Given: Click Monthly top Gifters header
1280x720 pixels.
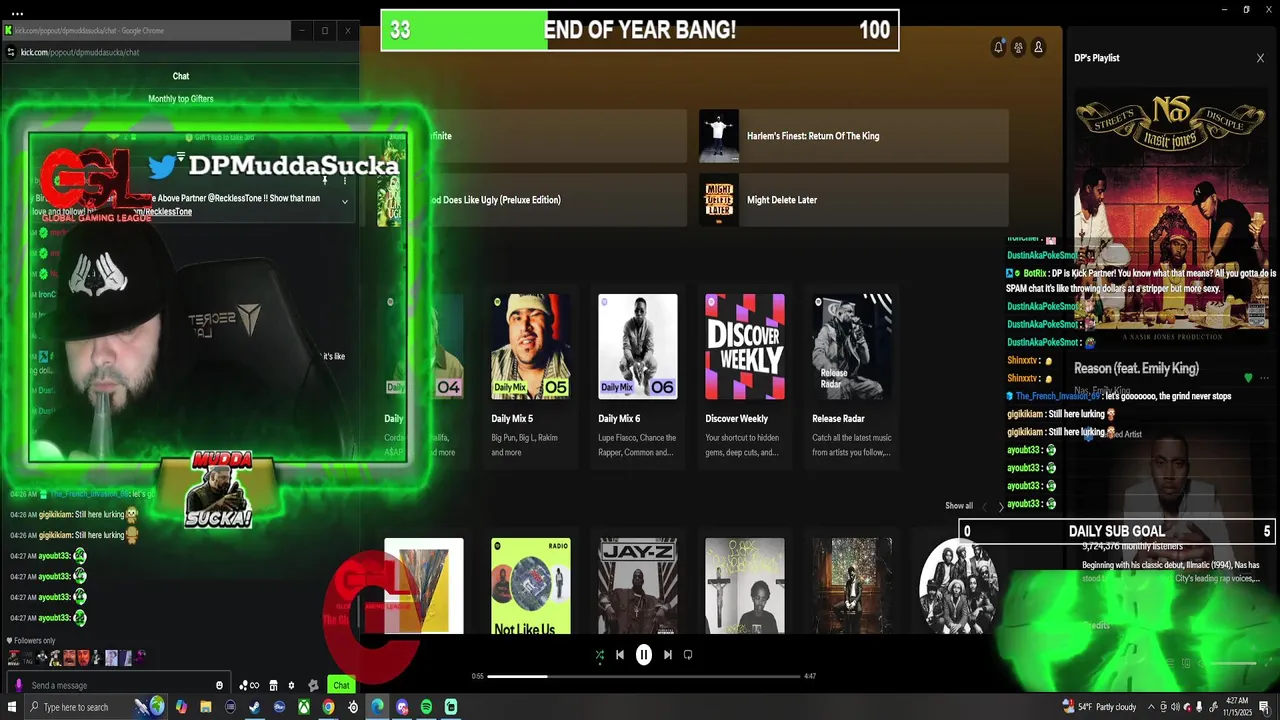Looking at the screenshot, I should pyautogui.click(x=181, y=99).
